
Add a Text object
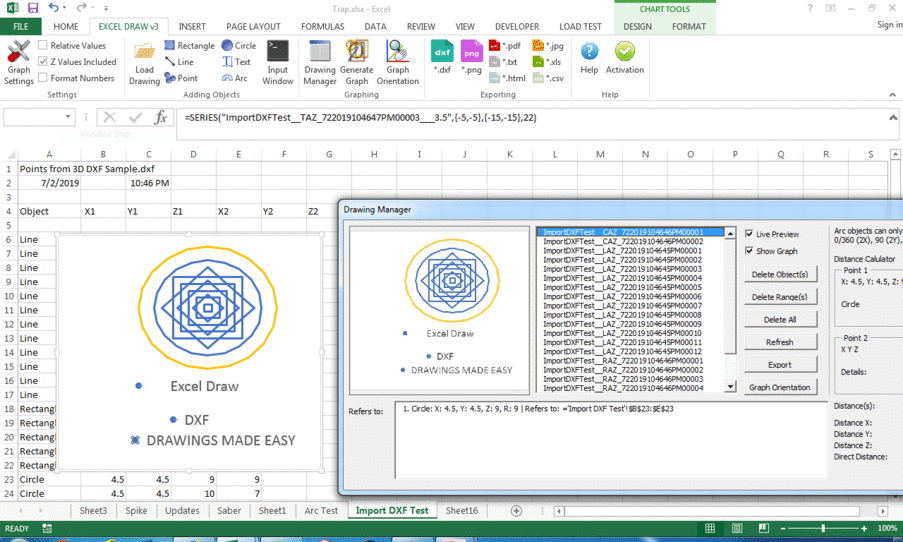pyautogui.click(x=236, y=62)
